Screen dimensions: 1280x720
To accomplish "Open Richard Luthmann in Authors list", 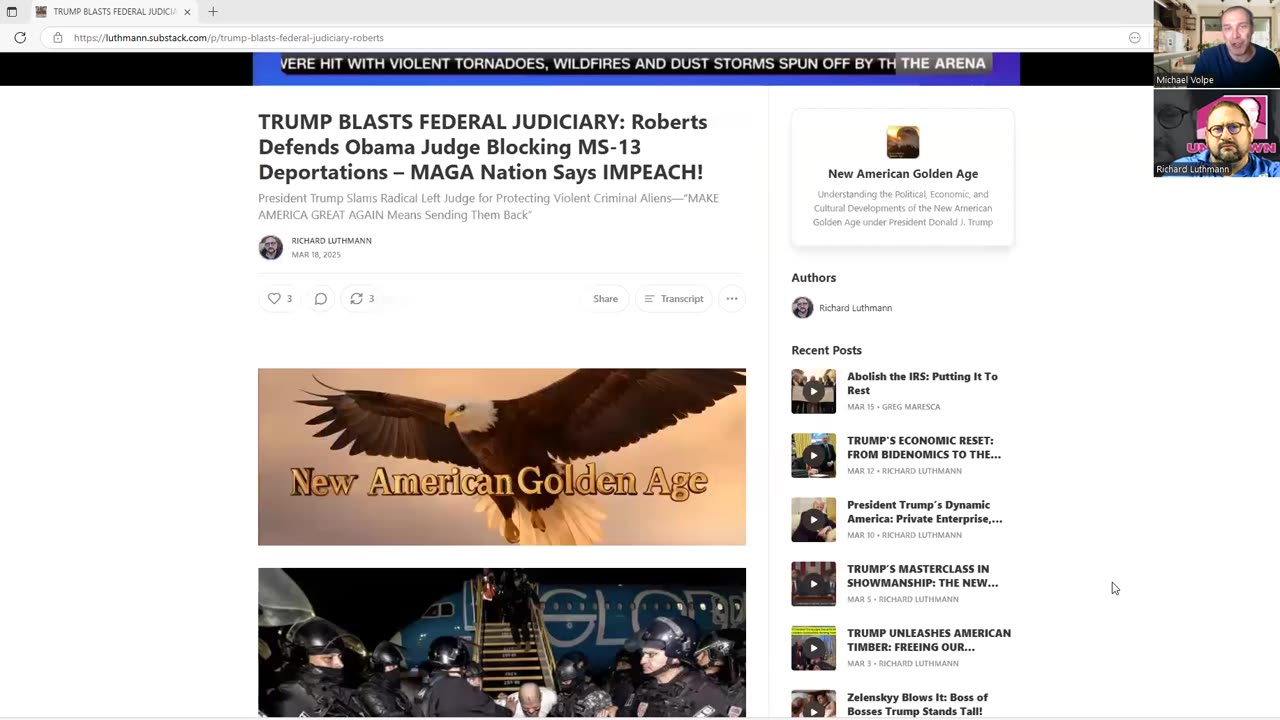I will [855, 308].
